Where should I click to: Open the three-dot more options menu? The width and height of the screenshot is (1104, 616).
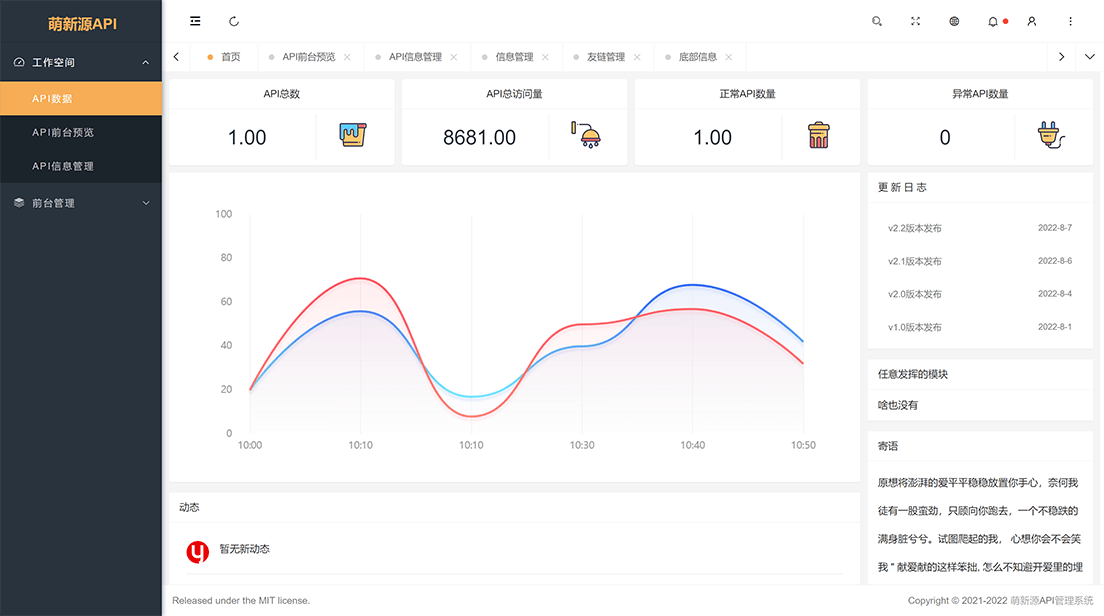coord(1071,21)
